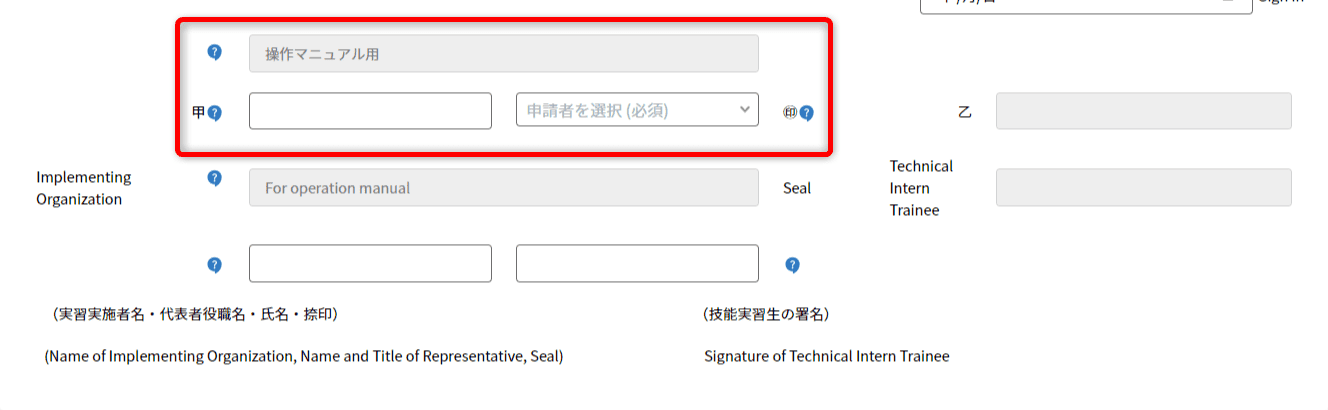This screenshot has width=1328, height=410.
Task: Focus the bottom-left empty text input
Action: pyautogui.click(x=370, y=264)
